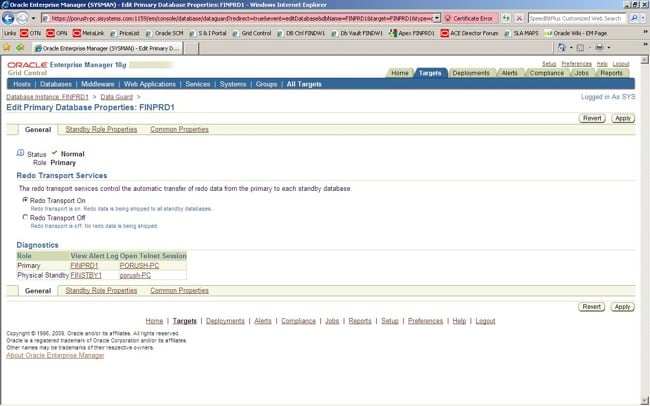Open the S & I Portal favorite

tap(208, 33)
